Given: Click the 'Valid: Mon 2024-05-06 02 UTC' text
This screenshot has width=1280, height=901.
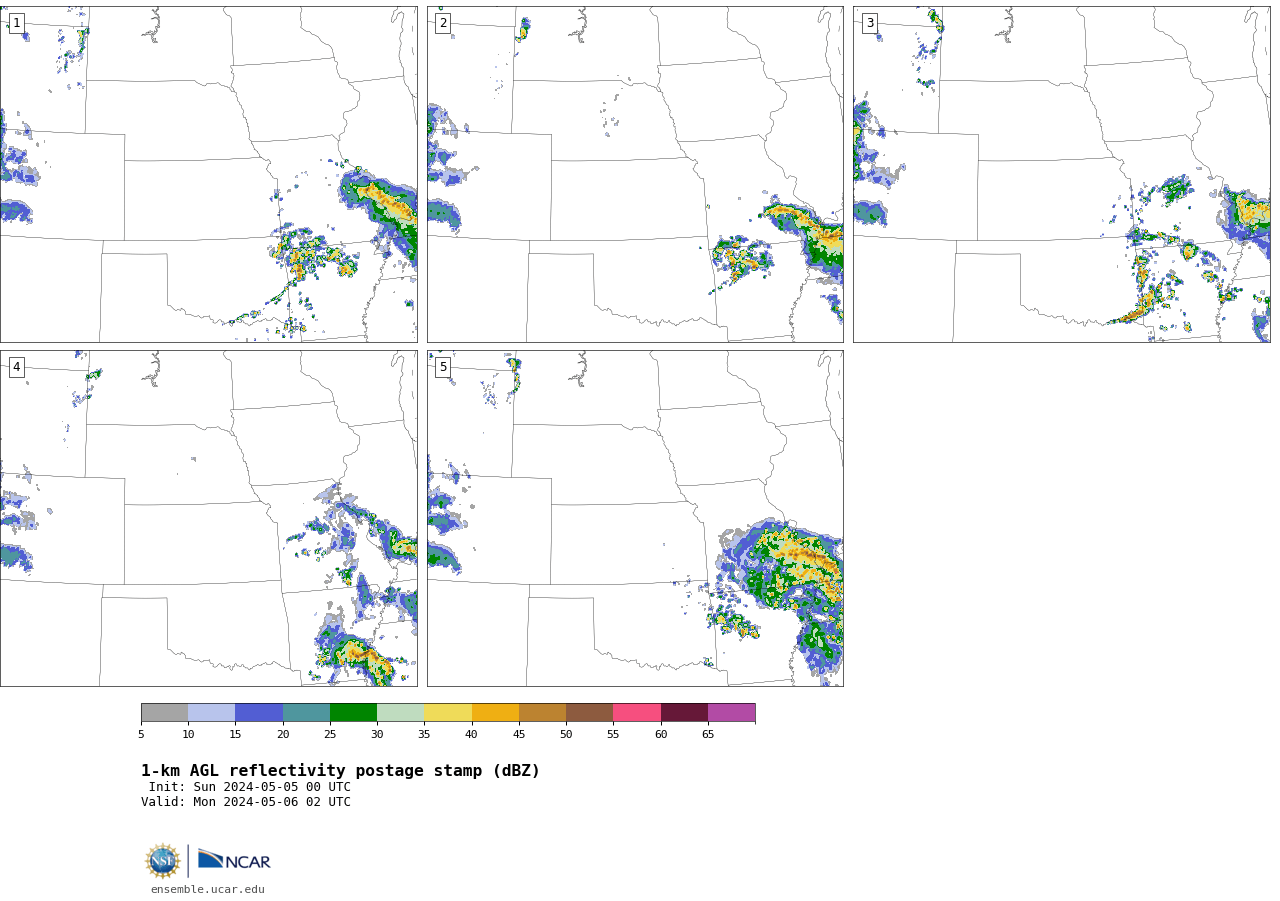Looking at the screenshot, I should pos(246,802).
